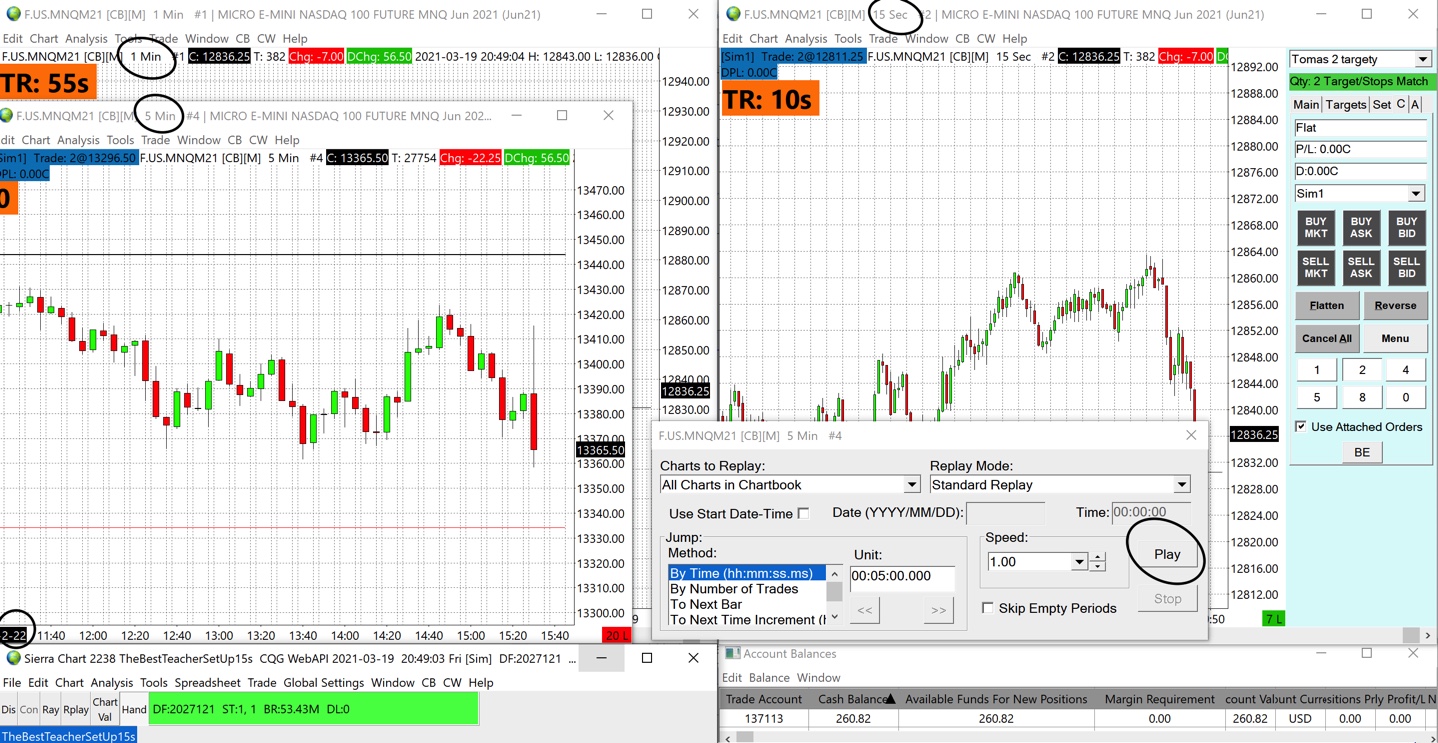Screen dimensions: 1438x743
Task: Switch to the Main tab in trade panel
Action: 1306,104
